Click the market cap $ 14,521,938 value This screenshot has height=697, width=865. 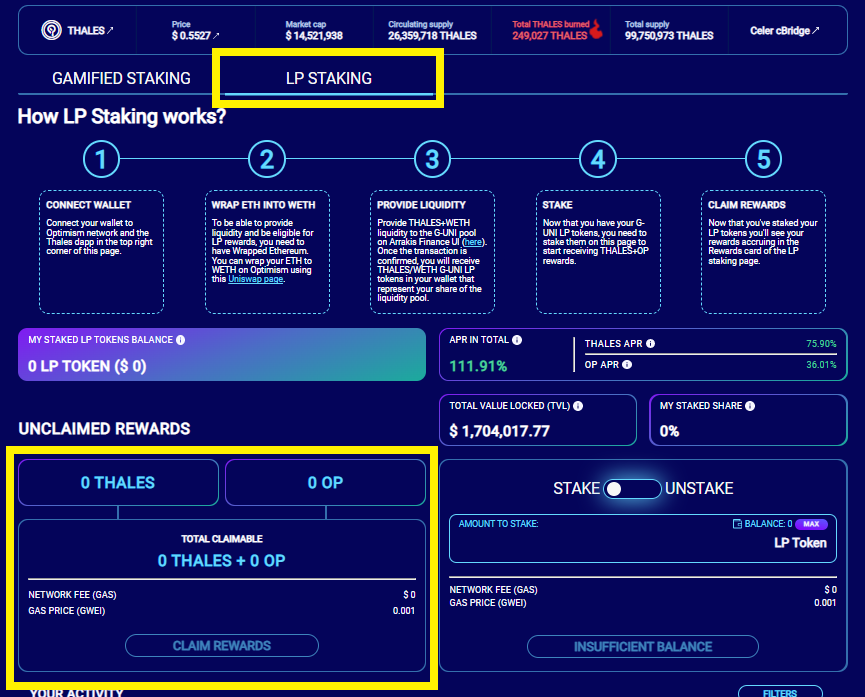[x=314, y=36]
